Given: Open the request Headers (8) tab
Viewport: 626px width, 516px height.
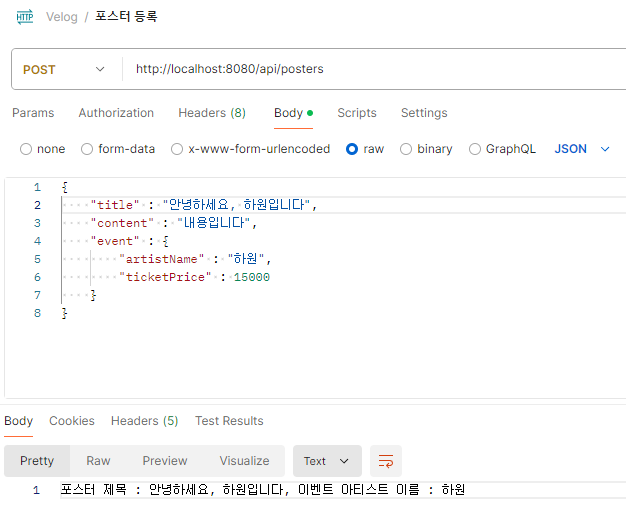Looking at the screenshot, I should click(212, 113).
